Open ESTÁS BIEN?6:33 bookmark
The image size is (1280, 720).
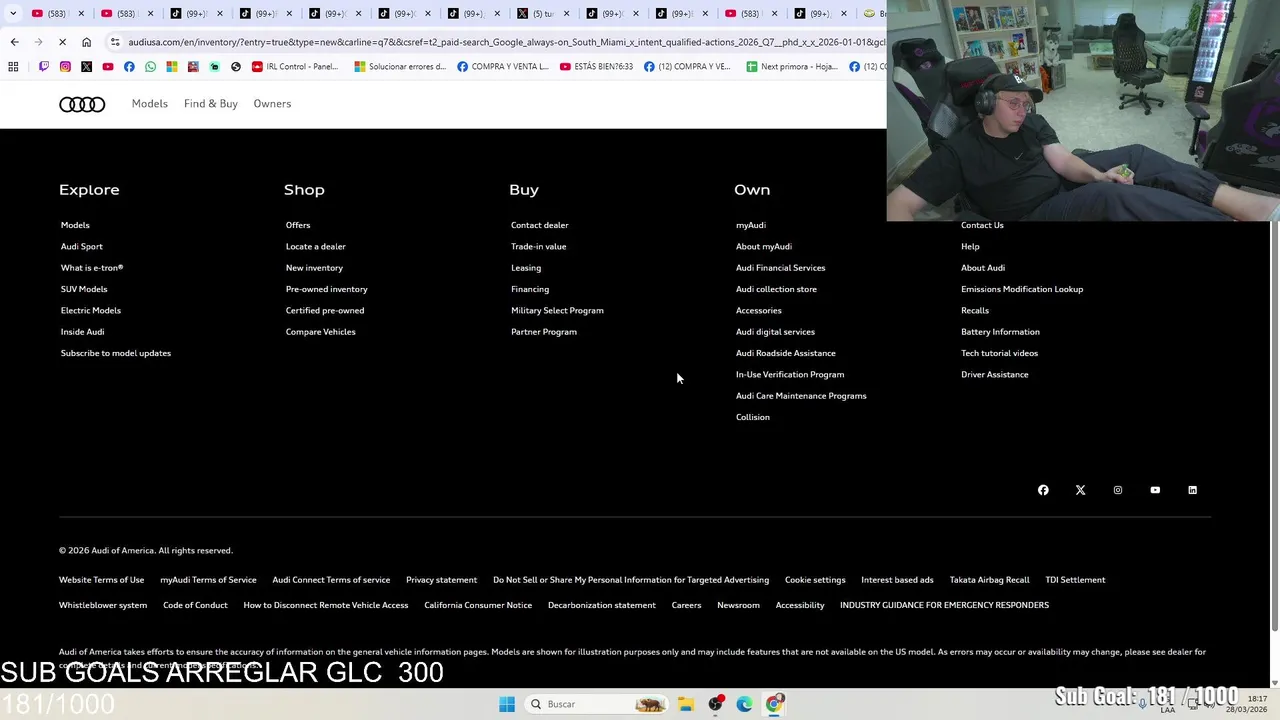(x=597, y=67)
